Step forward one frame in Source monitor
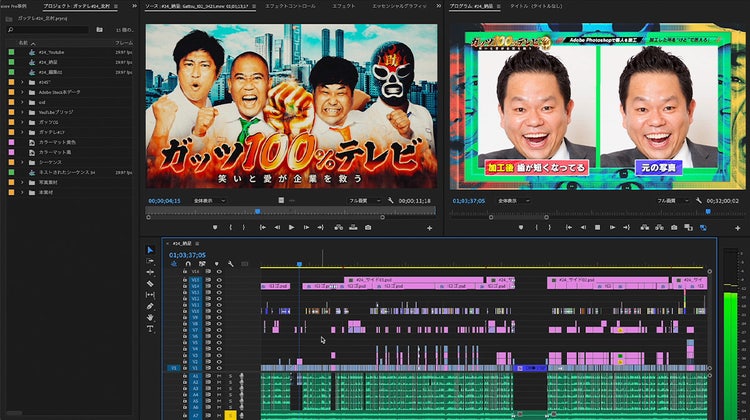This screenshot has height=420, width=750. (x=306, y=228)
